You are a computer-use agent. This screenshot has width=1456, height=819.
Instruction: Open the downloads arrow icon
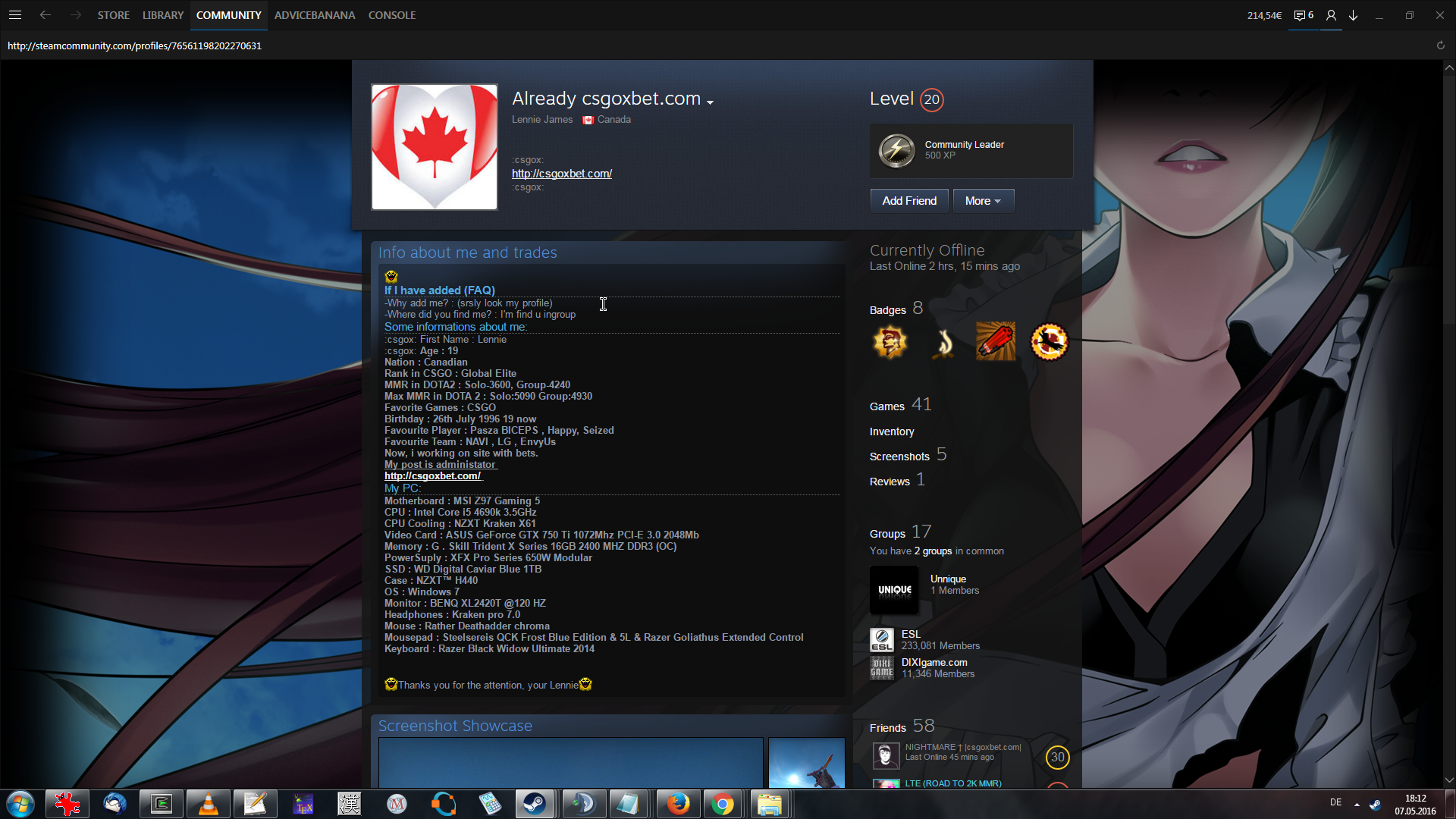(x=1354, y=15)
